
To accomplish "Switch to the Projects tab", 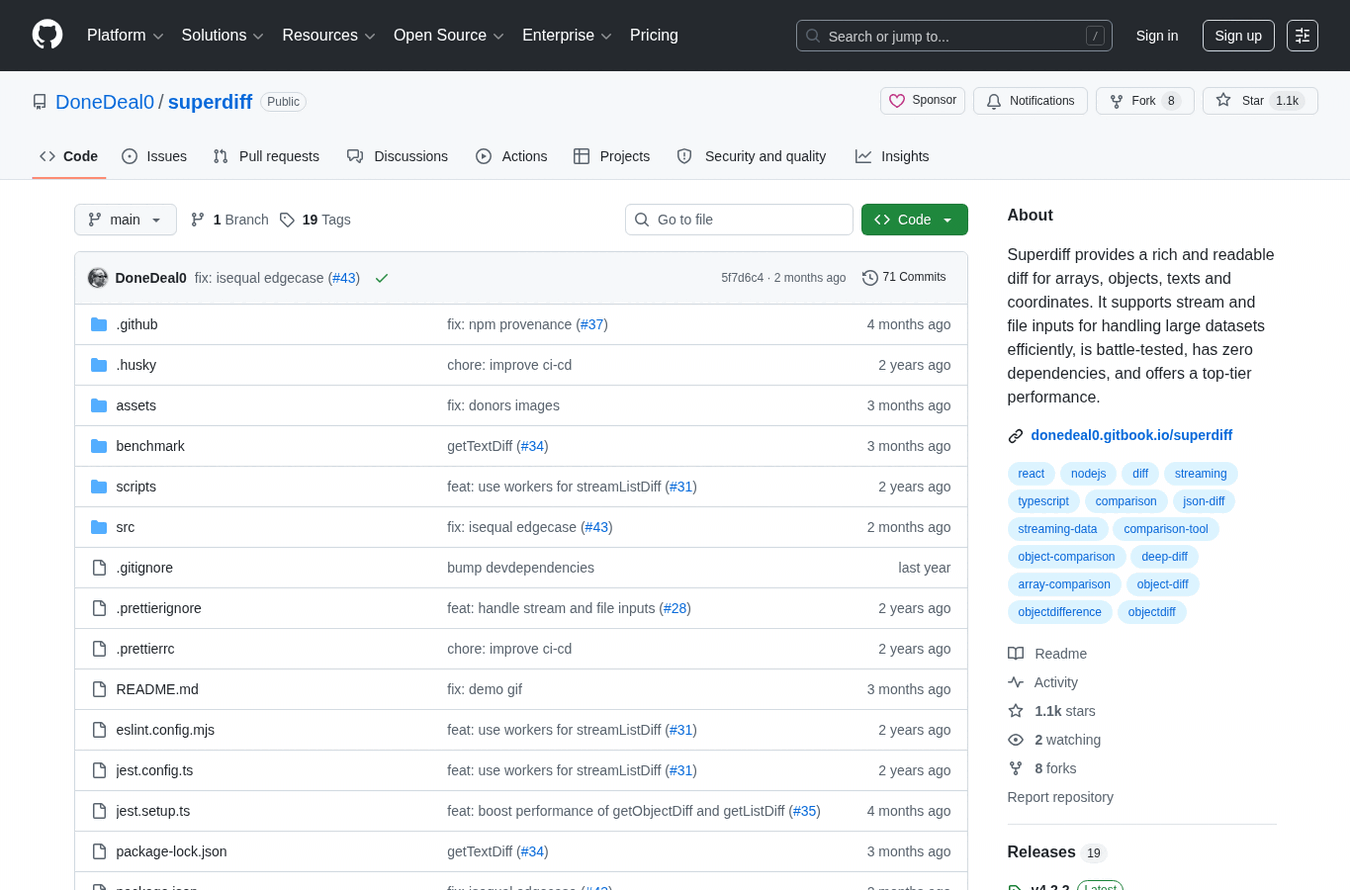I will 611,156.
